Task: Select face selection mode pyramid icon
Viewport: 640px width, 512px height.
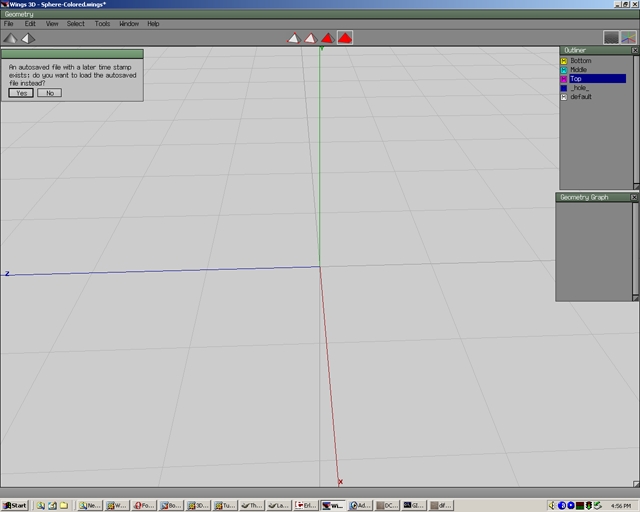Action: (x=328, y=38)
